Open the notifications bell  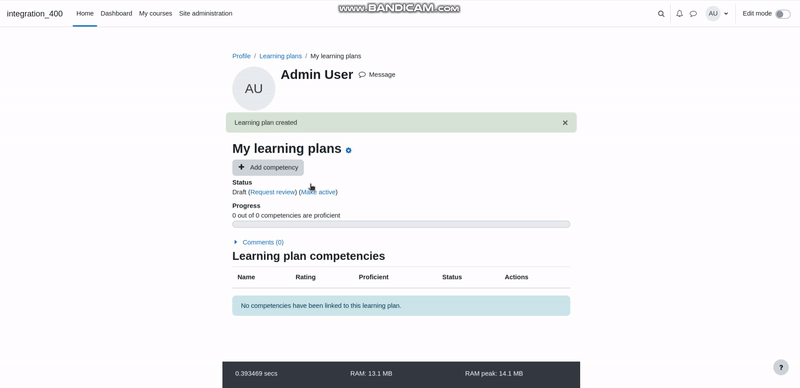[679, 14]
